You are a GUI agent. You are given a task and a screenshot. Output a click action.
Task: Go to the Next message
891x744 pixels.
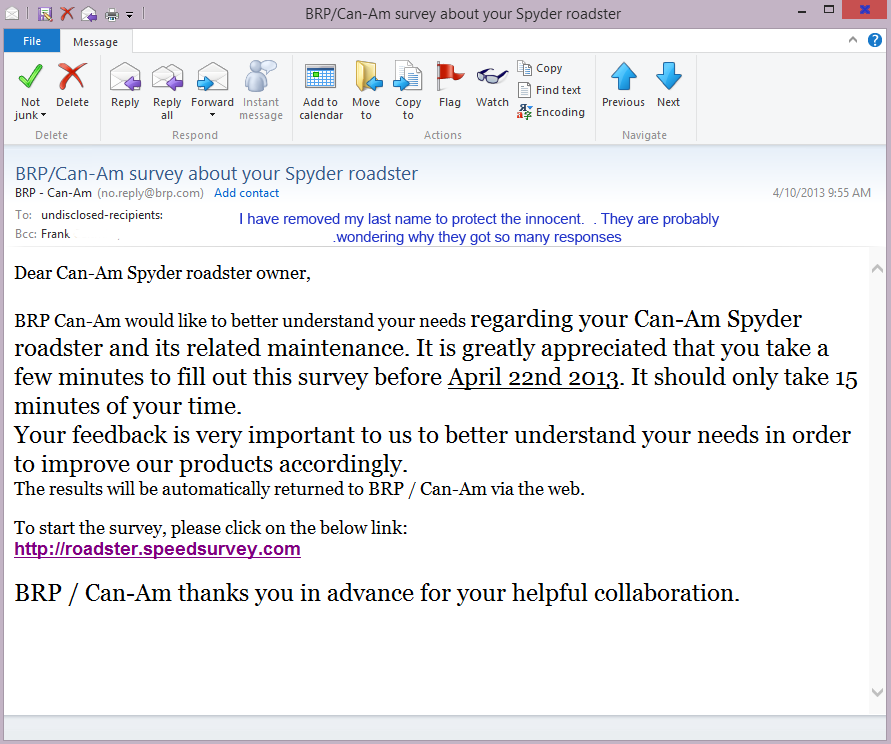coord(668,85)
